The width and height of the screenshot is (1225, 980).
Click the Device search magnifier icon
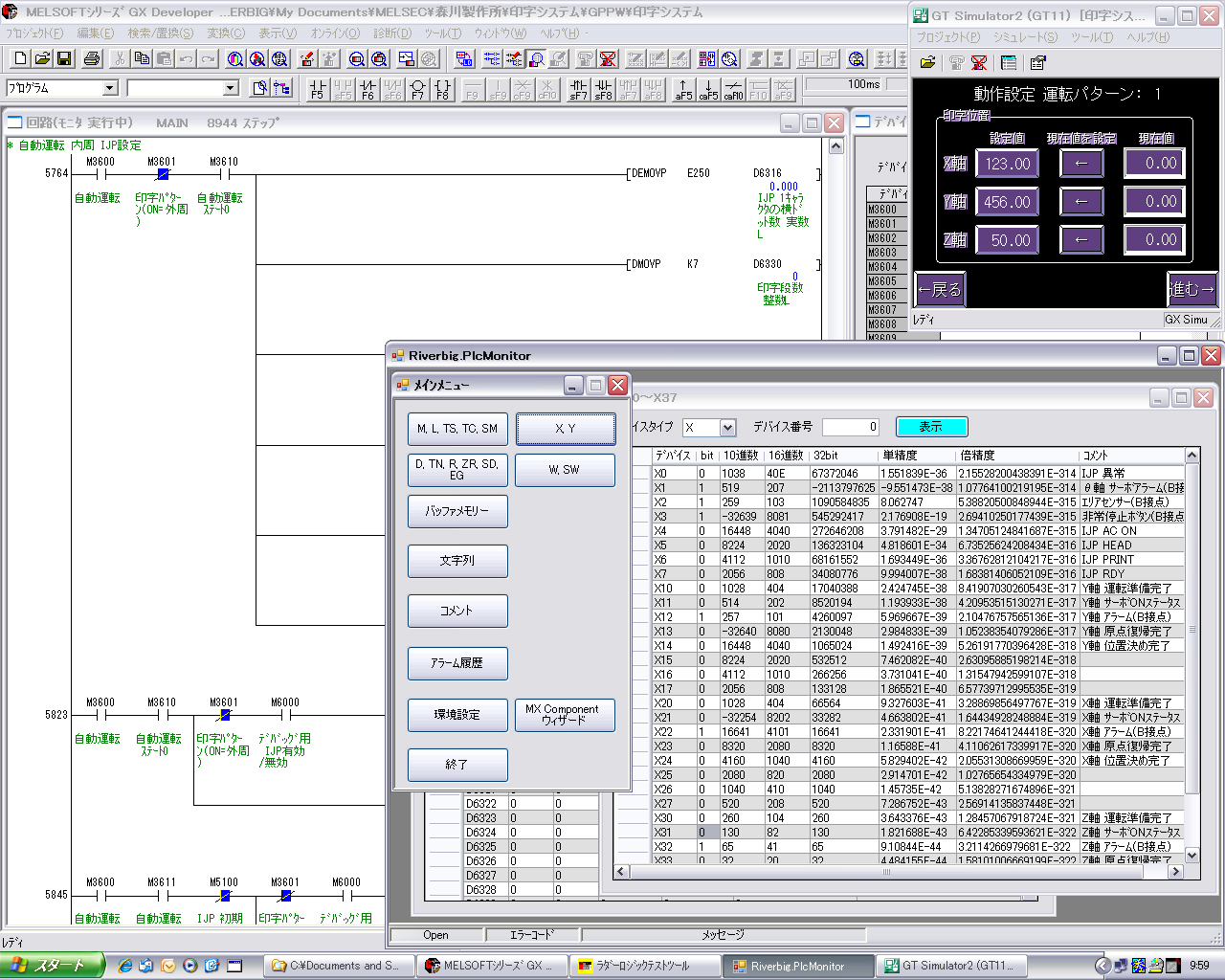pyautogui.click(x=235, y=58)
